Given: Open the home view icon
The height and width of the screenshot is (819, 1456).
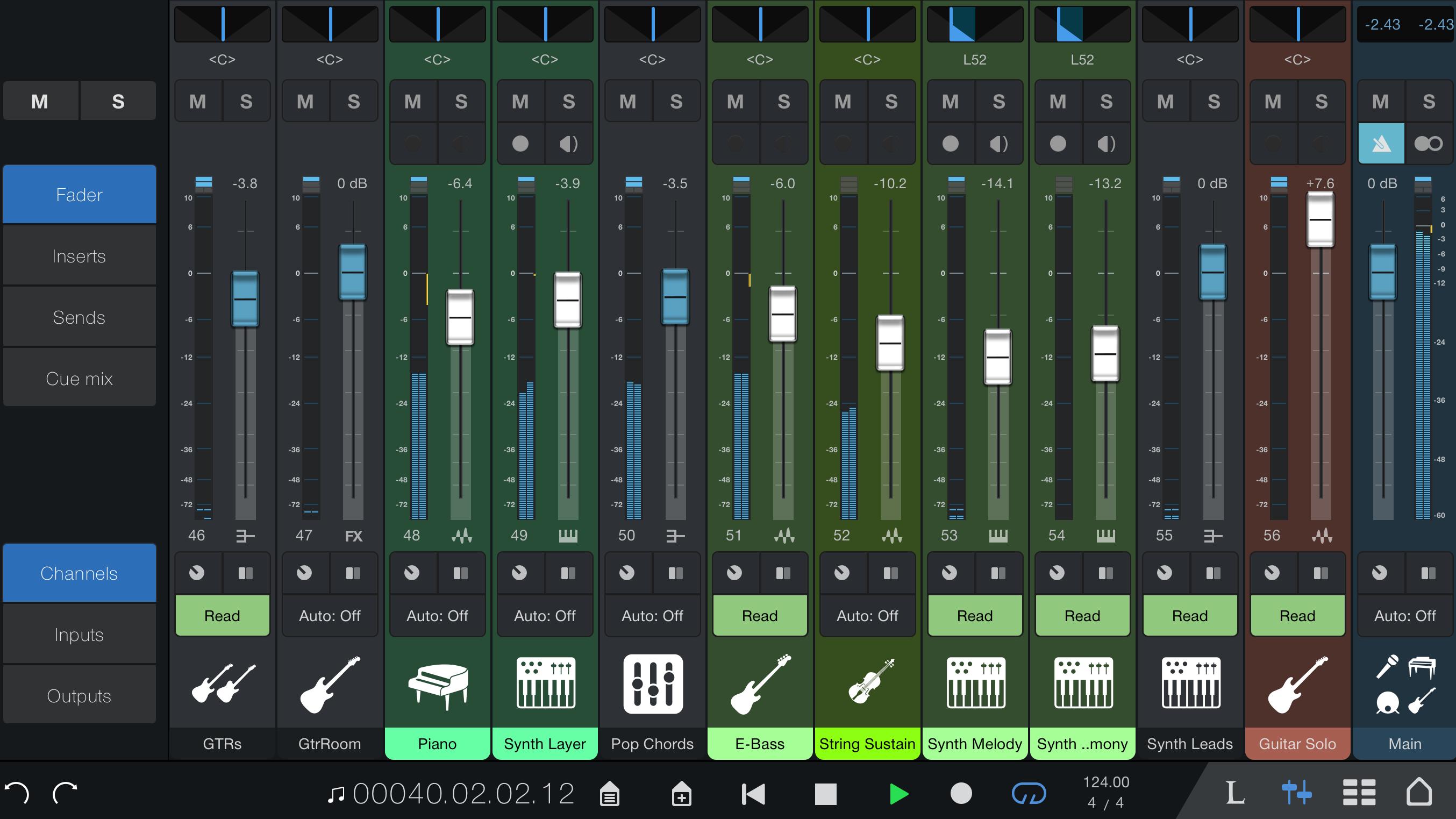Looking at the screenshot, I should tap(1419, 792).
